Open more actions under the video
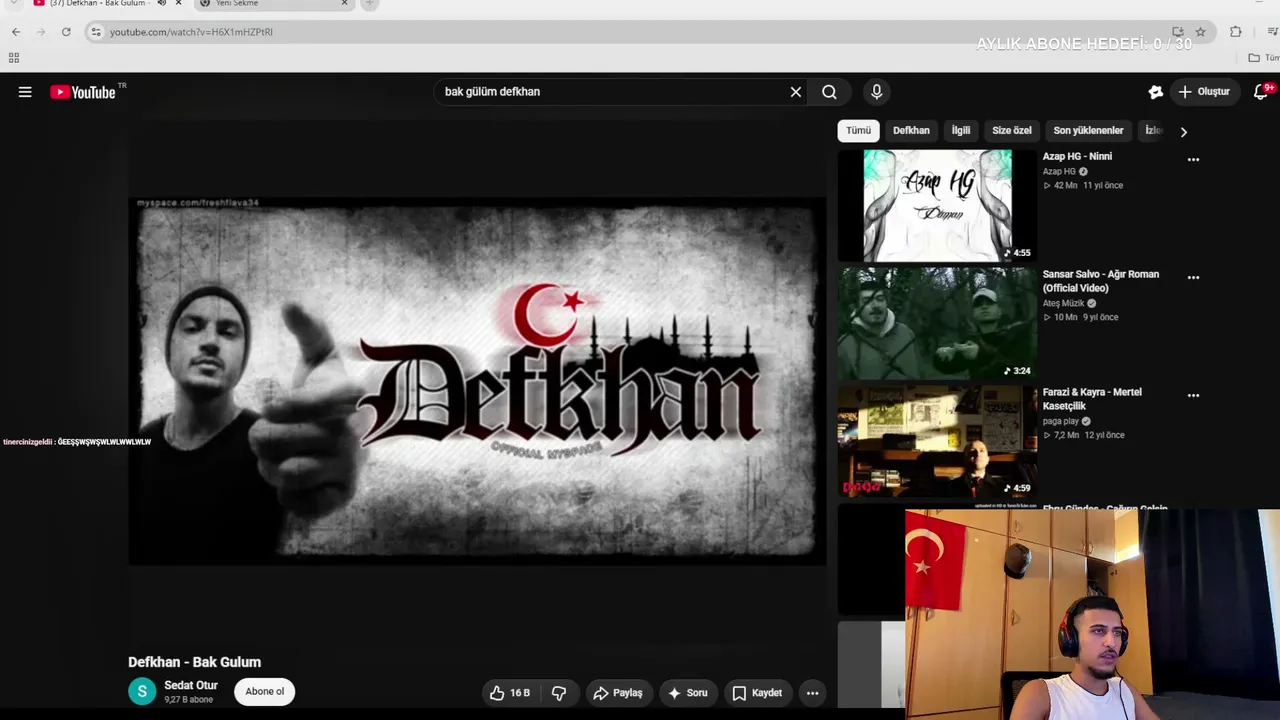 (x=813, y=693)
